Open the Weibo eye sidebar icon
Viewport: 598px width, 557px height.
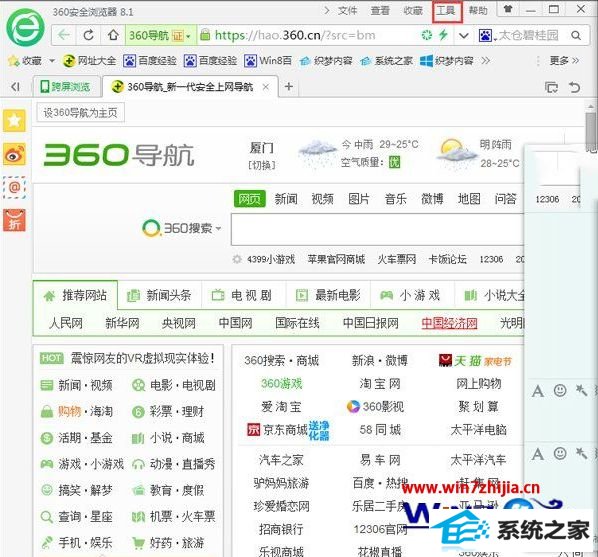(14, 154)
